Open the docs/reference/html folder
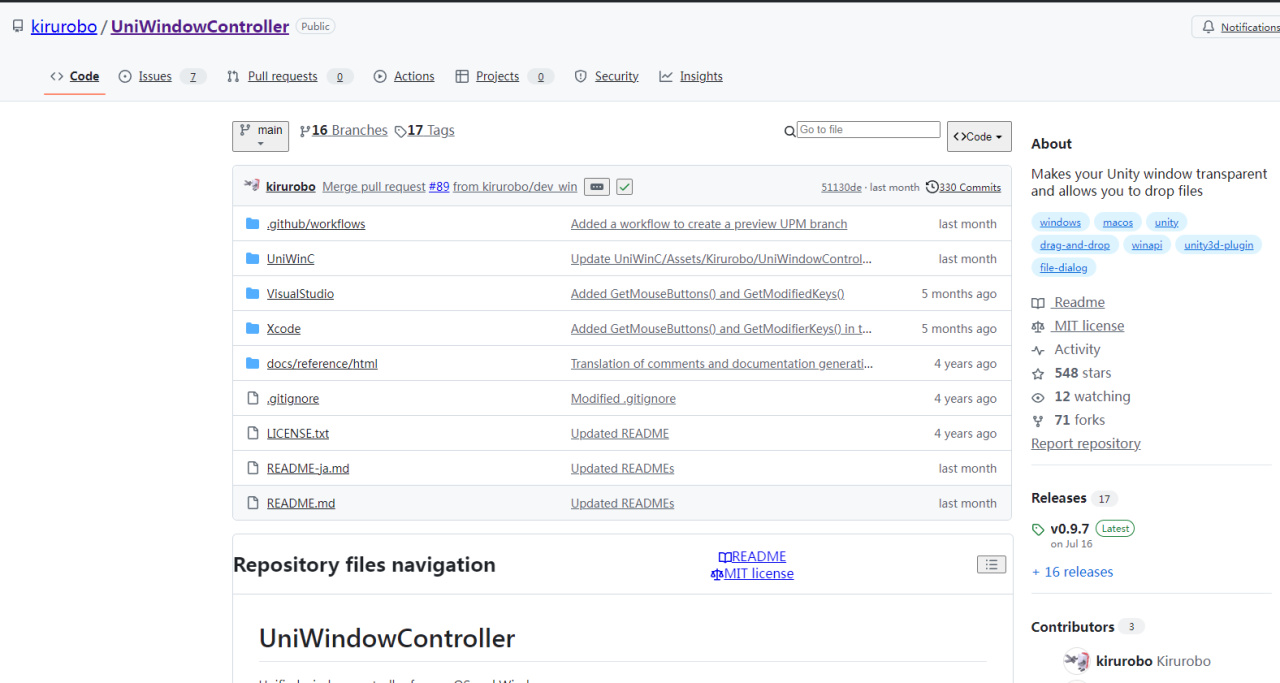 point(322,364)
